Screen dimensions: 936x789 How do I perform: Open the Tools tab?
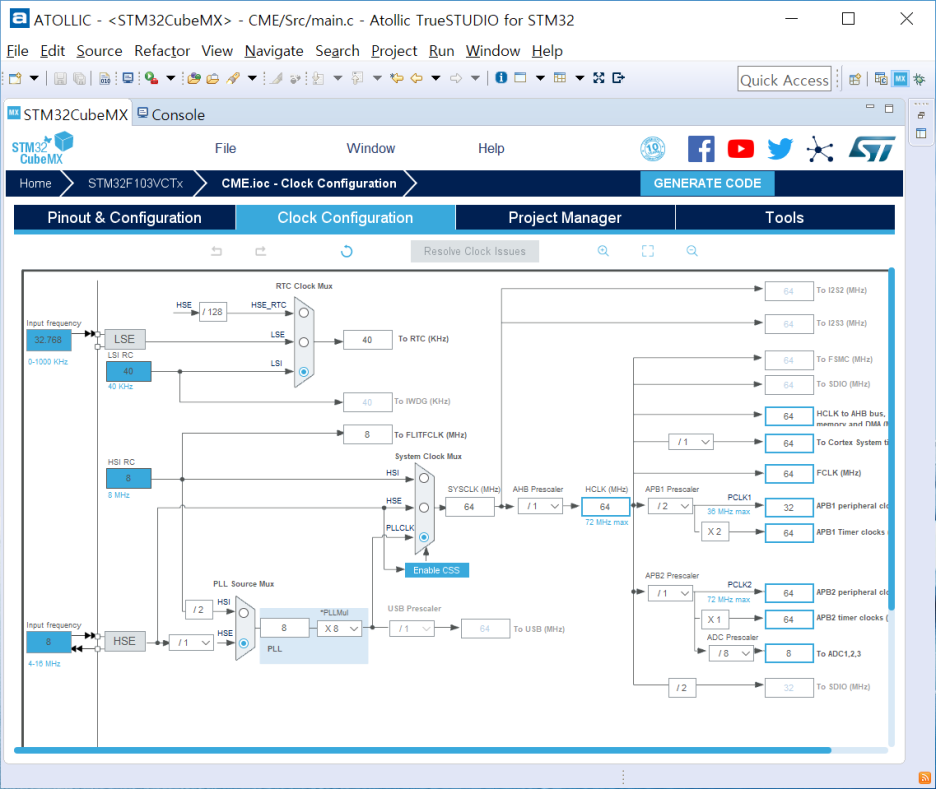click(x=784, y=218)
